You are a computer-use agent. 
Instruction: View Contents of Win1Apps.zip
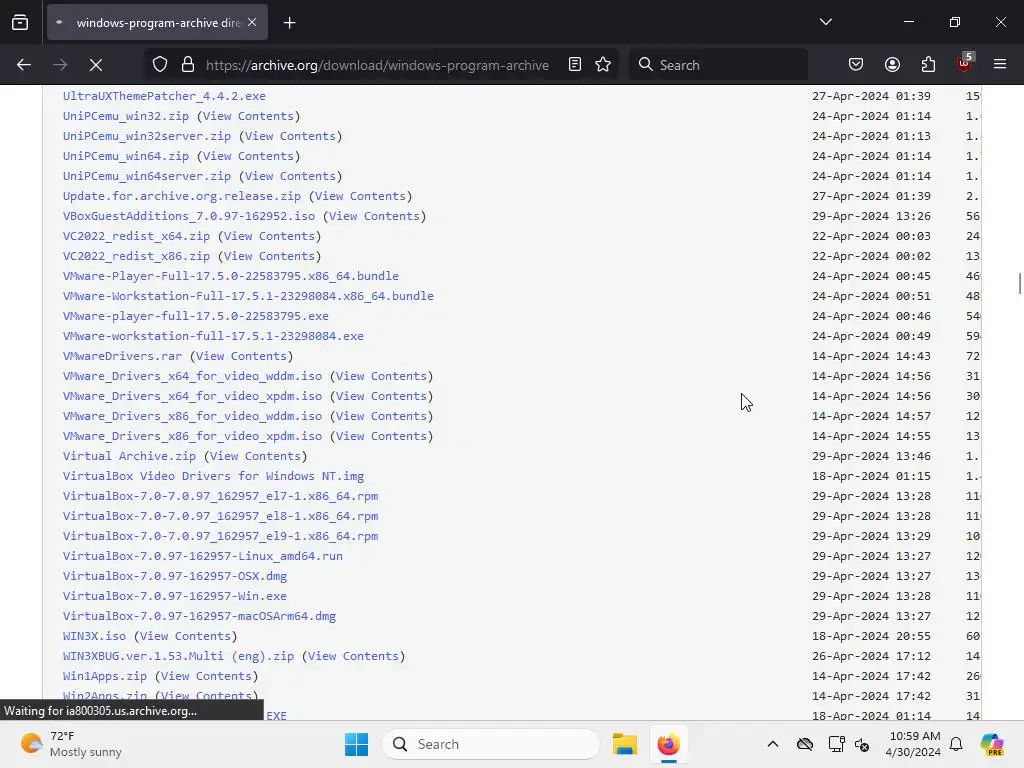point(206,676)
